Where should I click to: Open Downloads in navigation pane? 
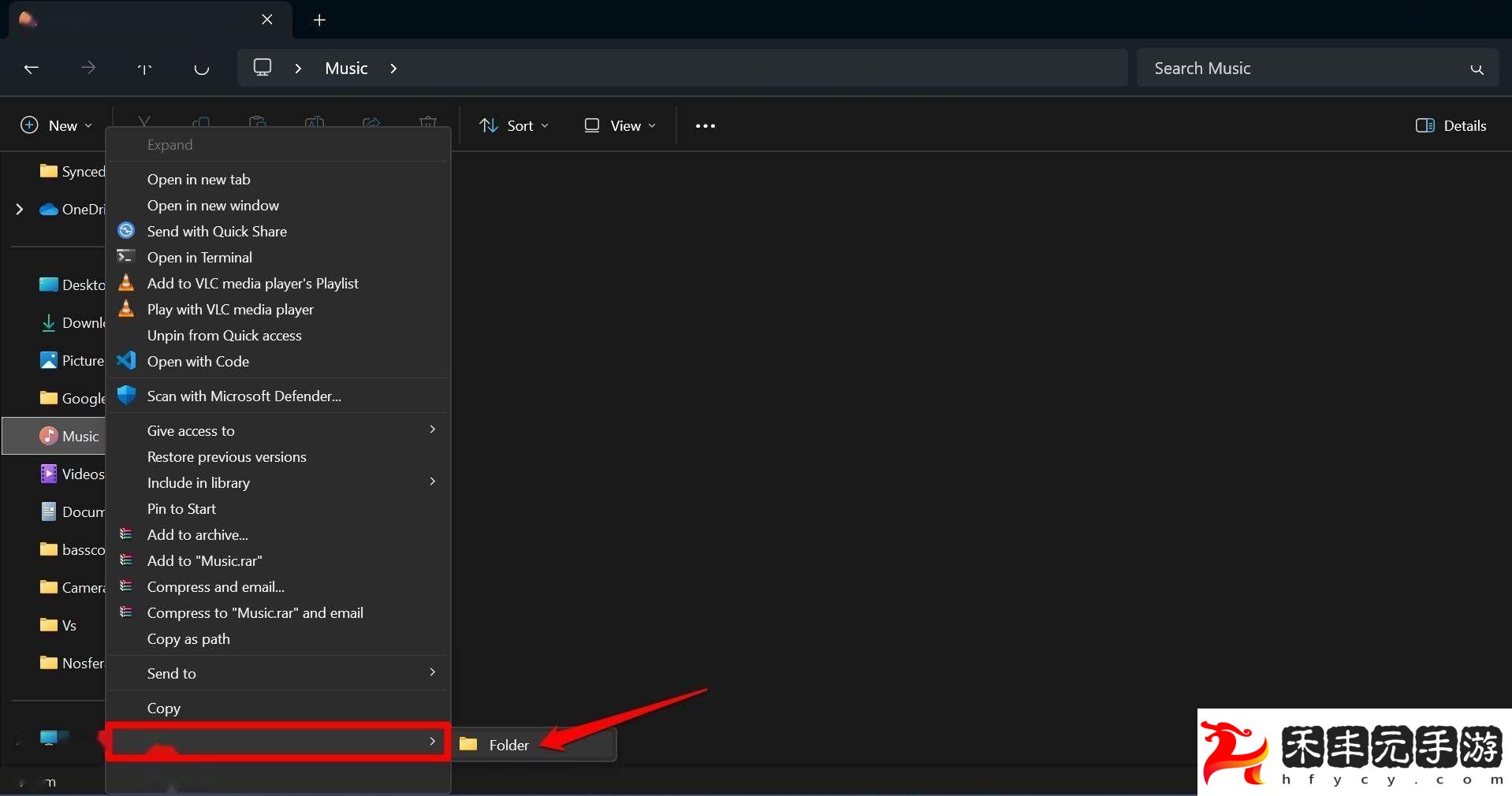[x=72, y=322]
